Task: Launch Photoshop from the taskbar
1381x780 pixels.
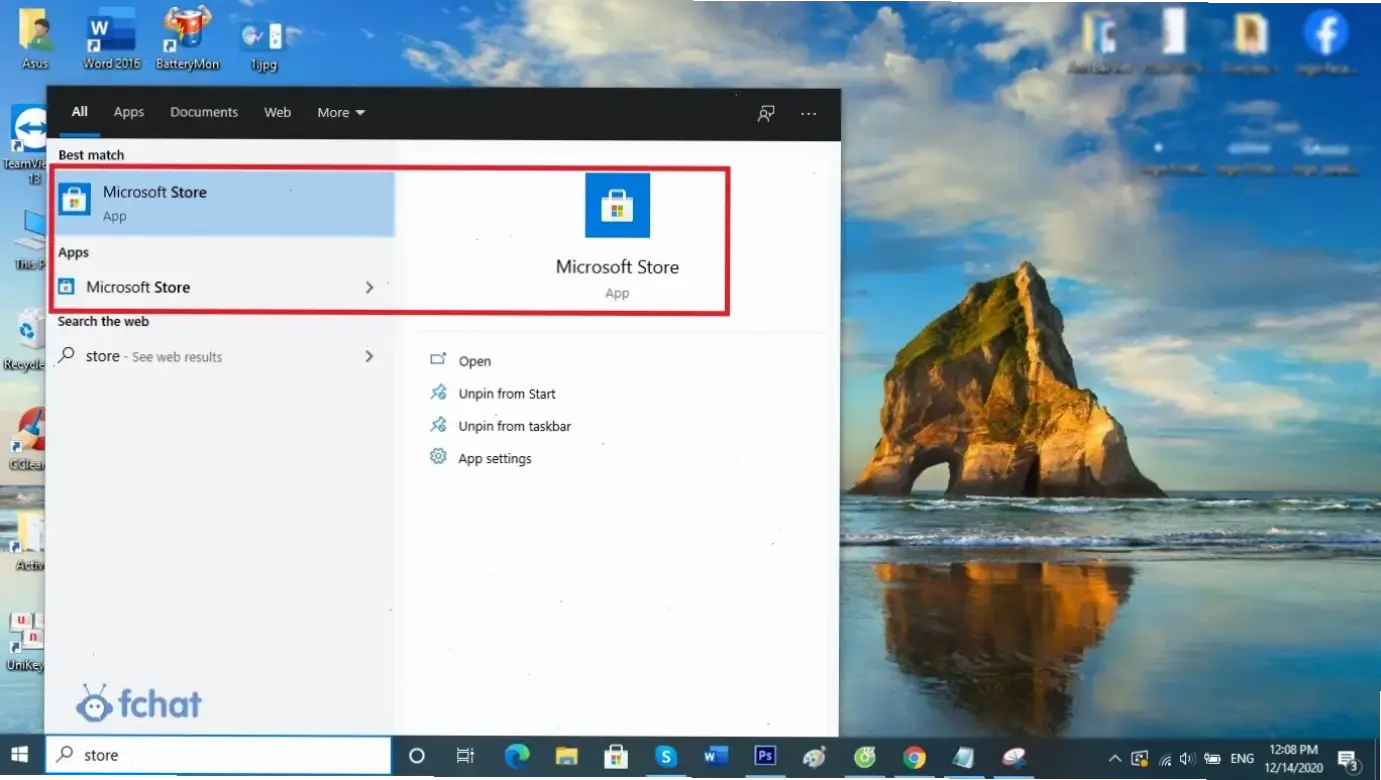Action: (x=765, y=756)
